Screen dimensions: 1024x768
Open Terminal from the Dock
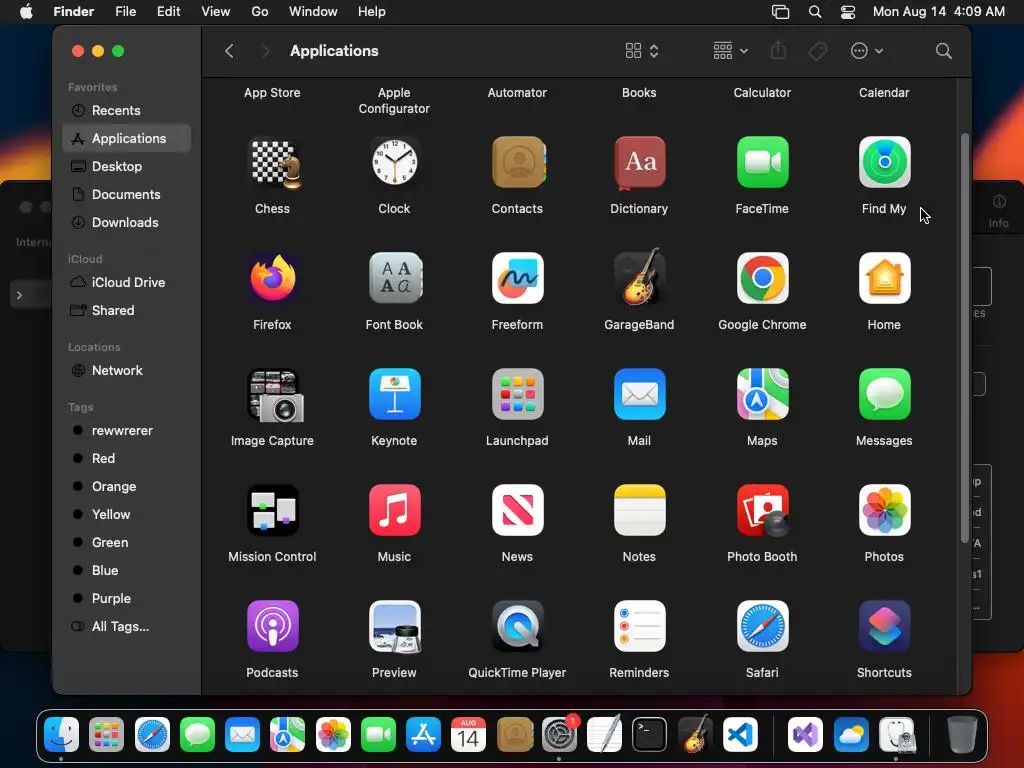(x=649, y=735)
